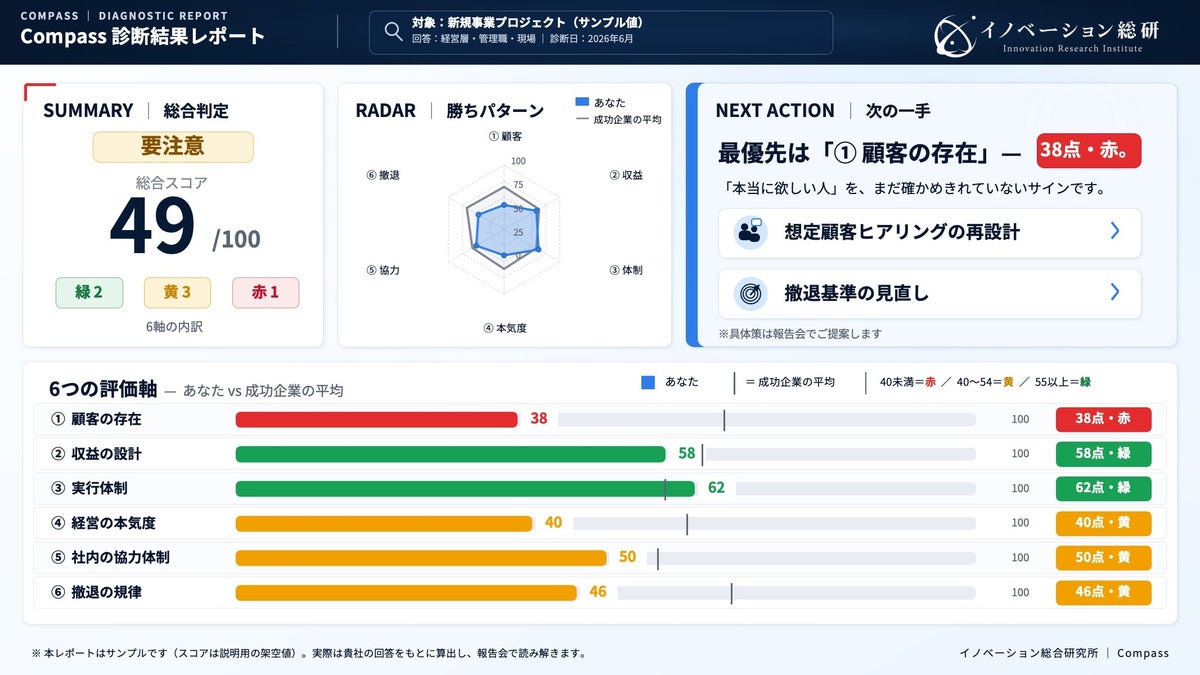Click the ③ 体制 radar axis label
Viewport: 1200px width, 675px height.
coord(626,270)
